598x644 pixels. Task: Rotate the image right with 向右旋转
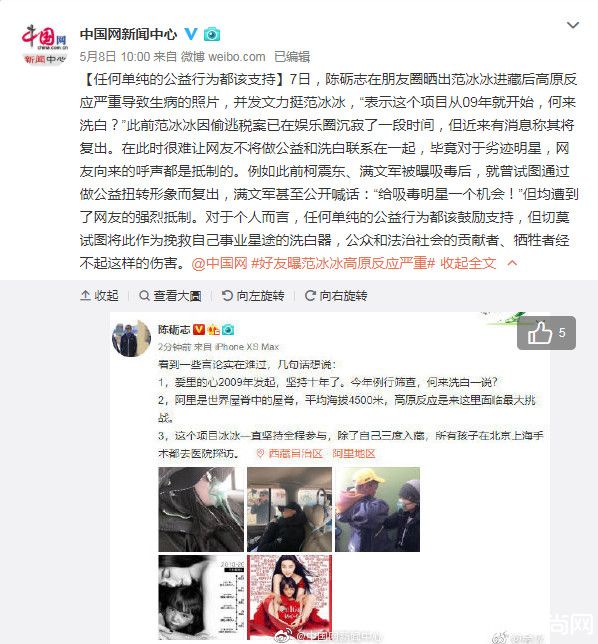pos(336,295)
